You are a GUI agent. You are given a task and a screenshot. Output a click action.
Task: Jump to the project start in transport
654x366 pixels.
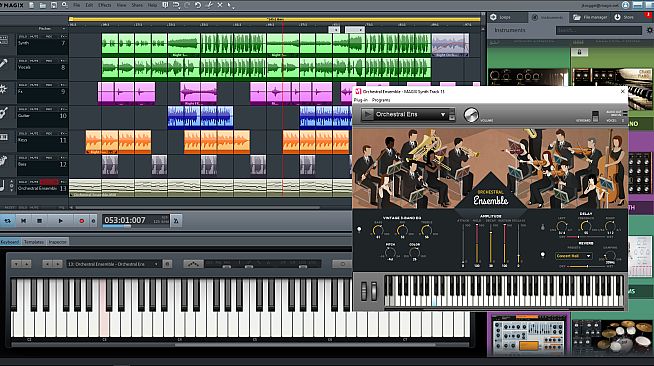point(23,221)
